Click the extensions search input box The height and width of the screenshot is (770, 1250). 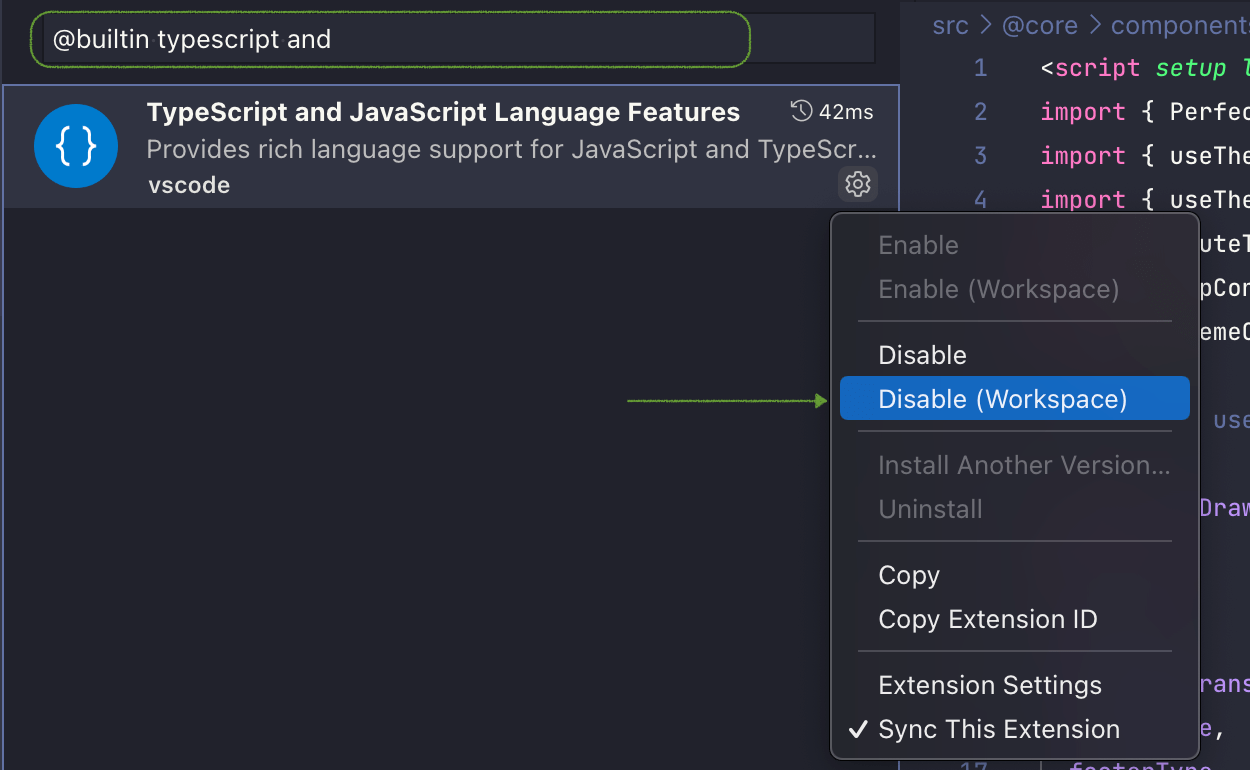(390, 39)
